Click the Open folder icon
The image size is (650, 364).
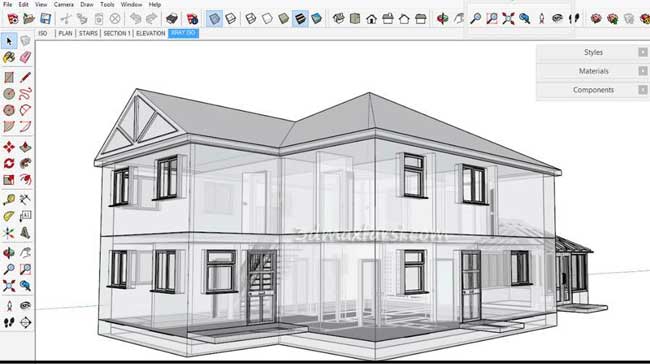(x=29, y=19)
